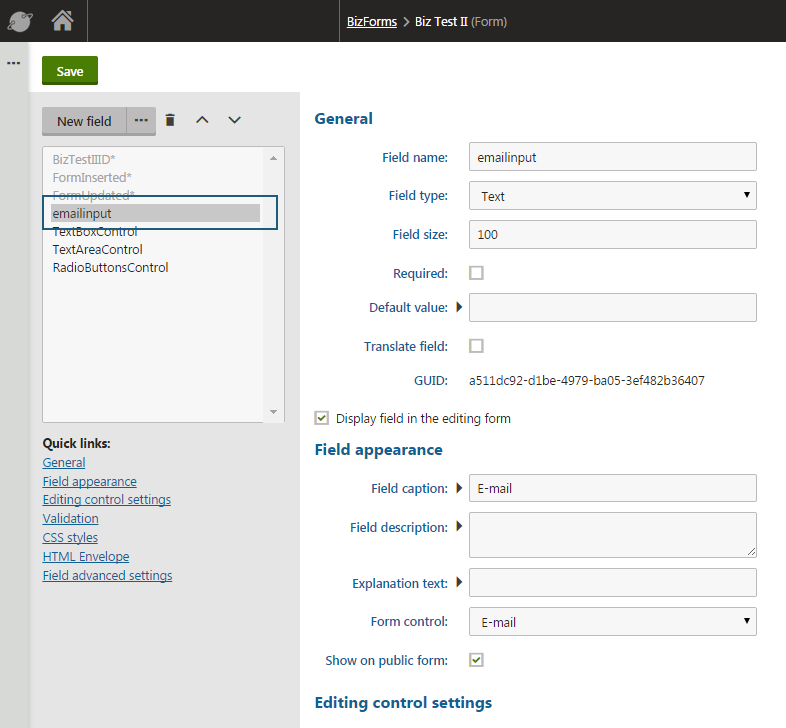Select TextAreaControl in the field list
The image size is (786, 728).
pos(97,249)
